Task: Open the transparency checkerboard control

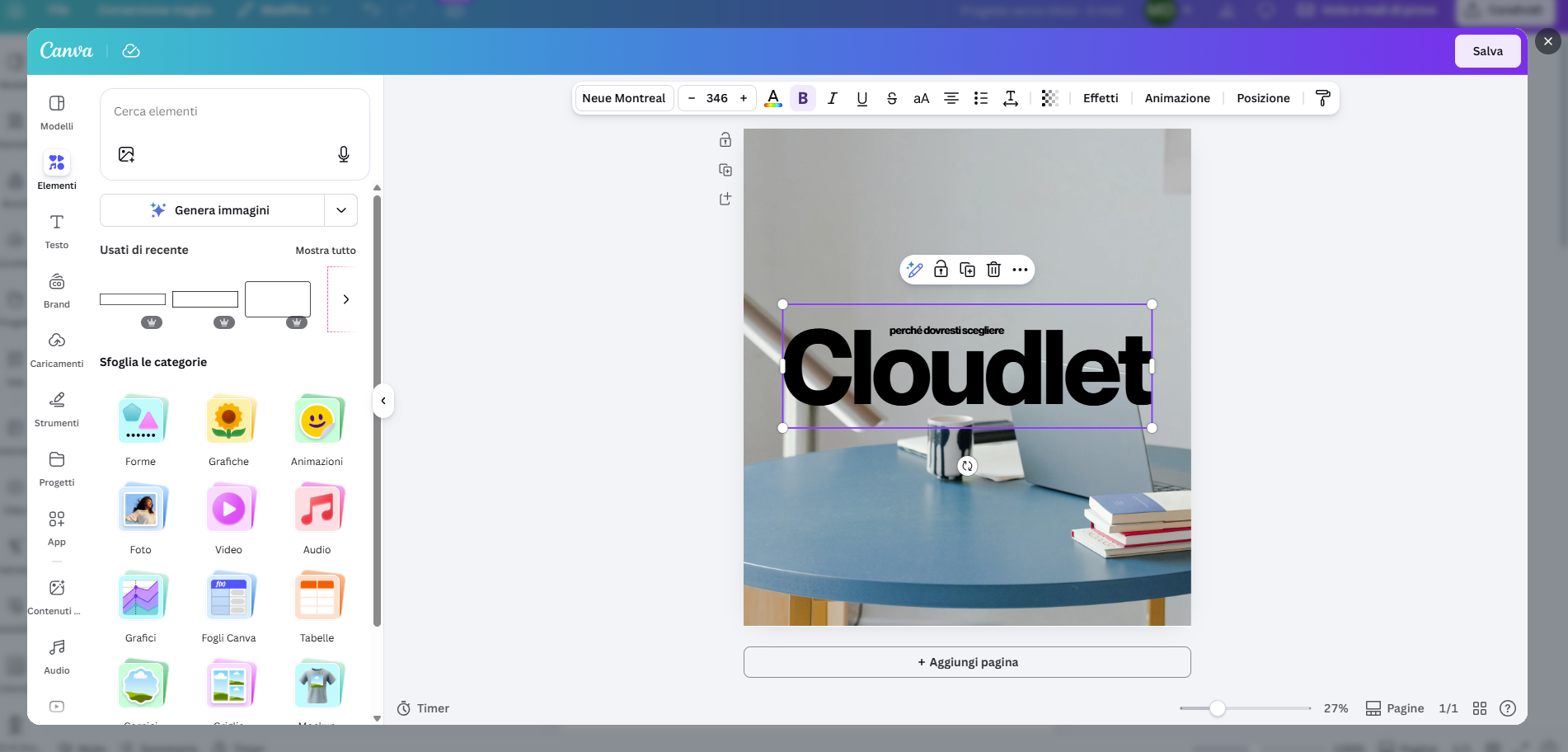Action: click(1049, 98)
